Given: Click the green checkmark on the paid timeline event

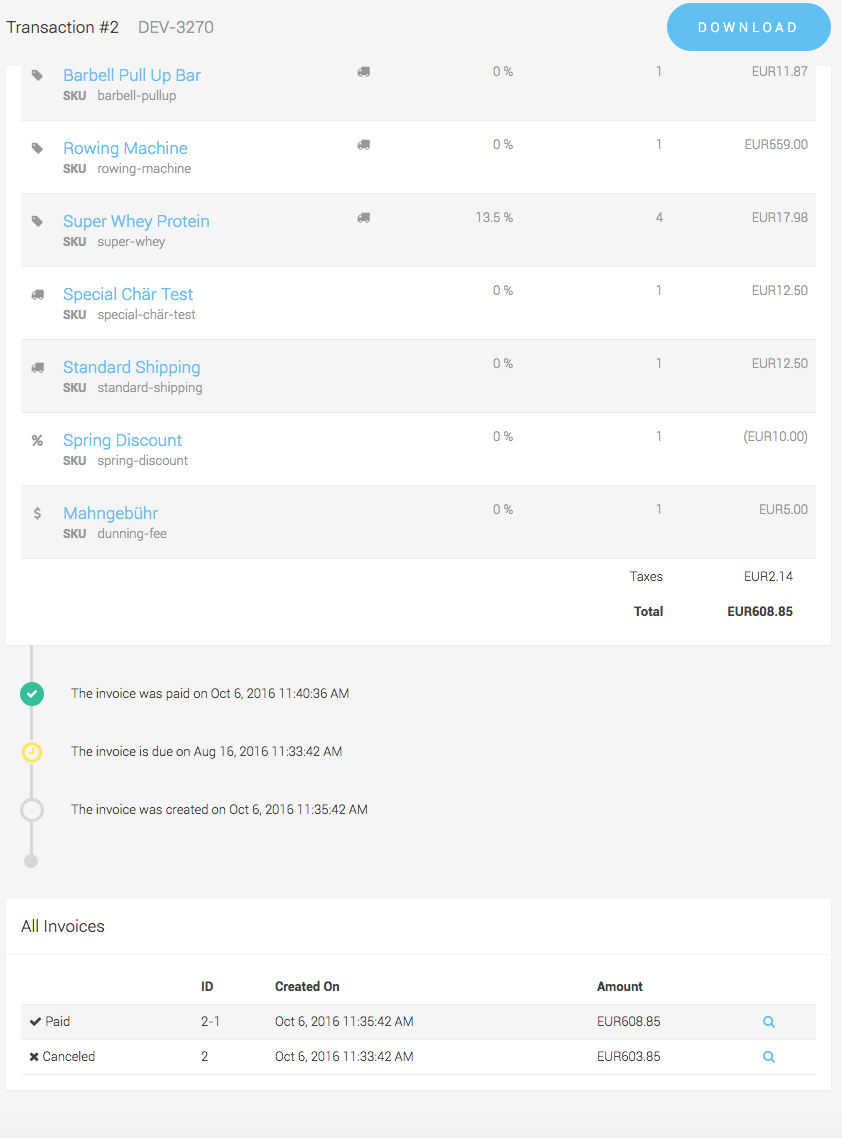Looking at the screenshot, I should point(31,693).
